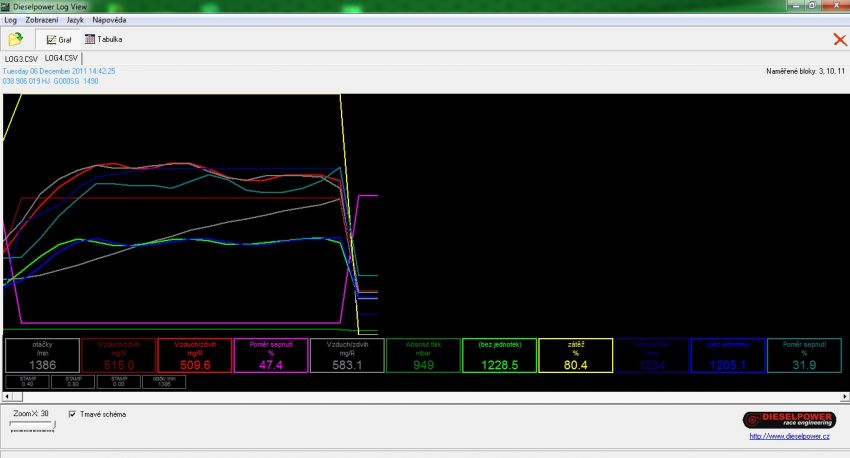Toggle the otáčky /min channel box

coord(42,355)
